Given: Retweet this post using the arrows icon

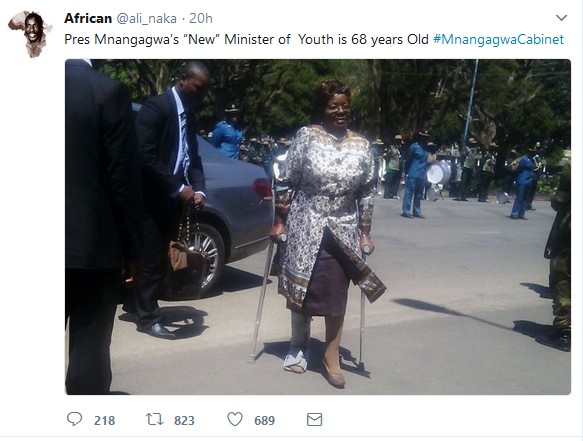Looking at the screenshot, I should click(x=154, y=419).
